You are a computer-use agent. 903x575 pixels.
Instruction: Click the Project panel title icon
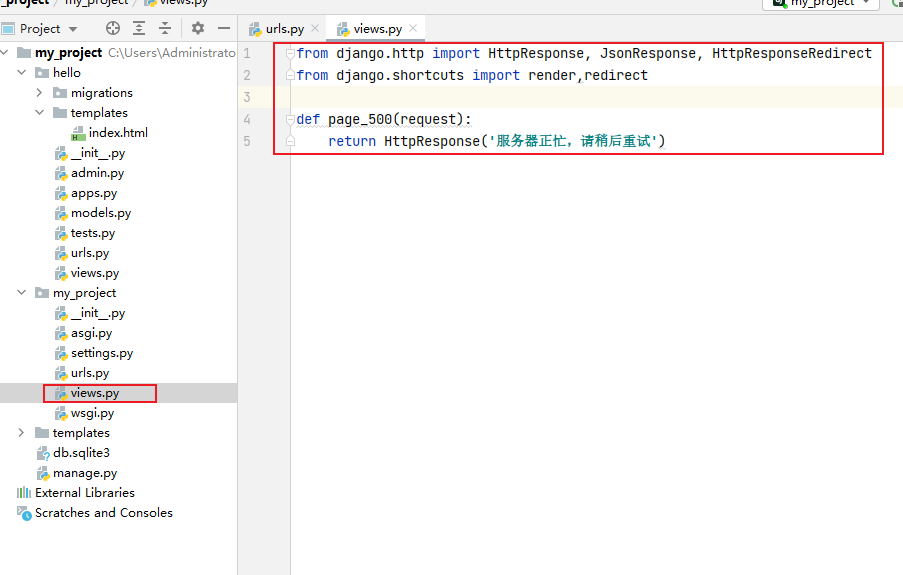pyautogui.click(x=8, y=29)
